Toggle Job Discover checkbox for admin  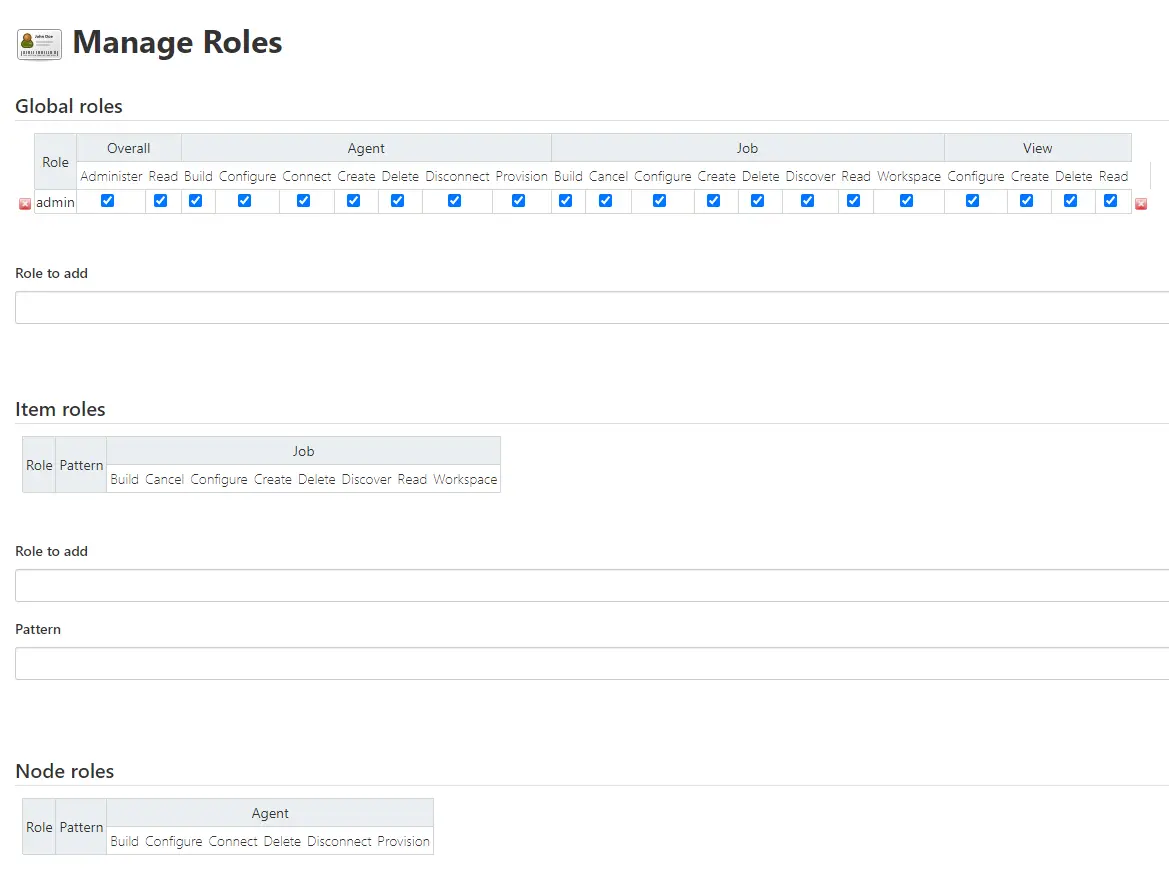tap(808, 201)
